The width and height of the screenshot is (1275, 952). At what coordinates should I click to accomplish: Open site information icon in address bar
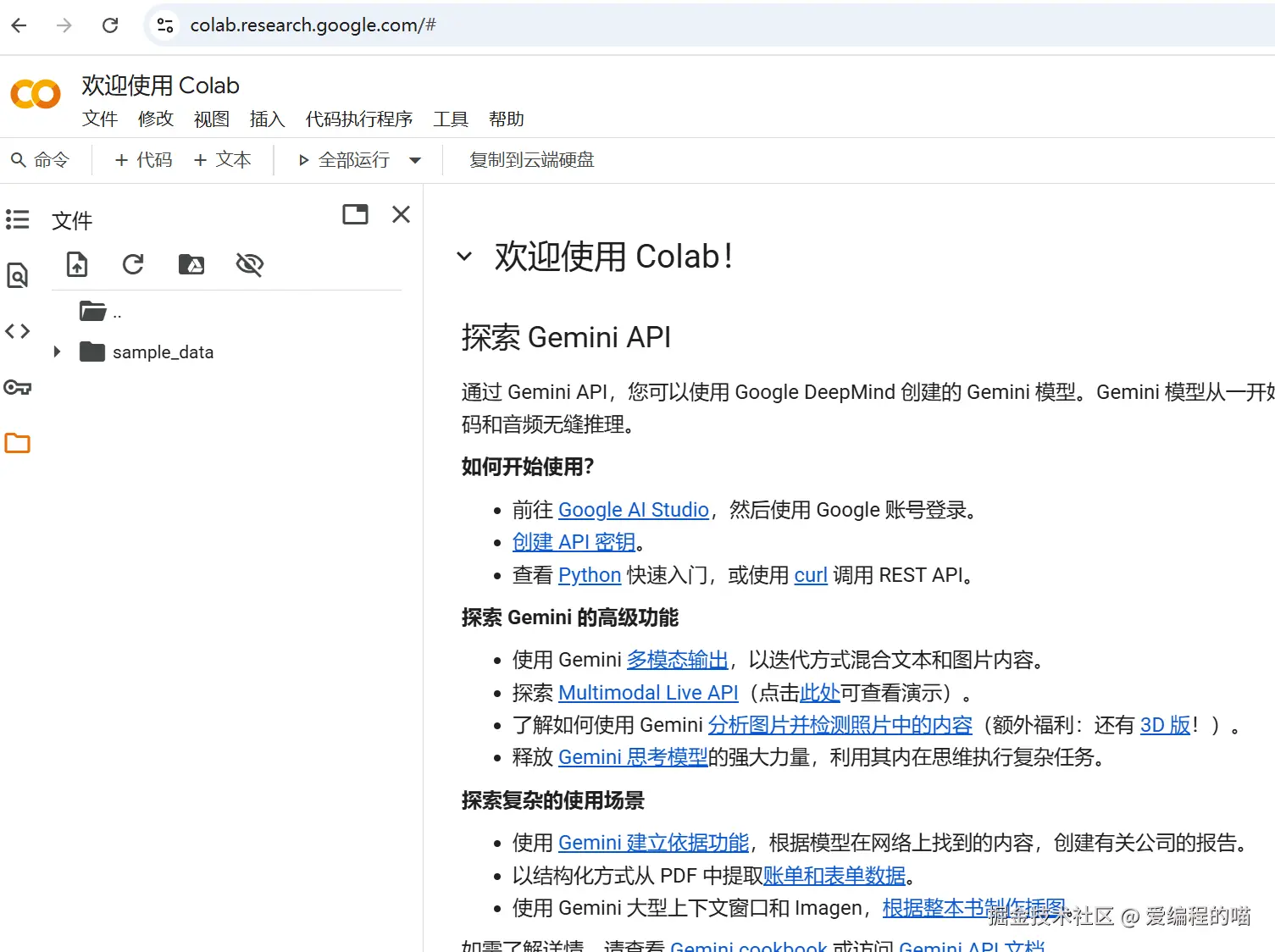[165, 25]
